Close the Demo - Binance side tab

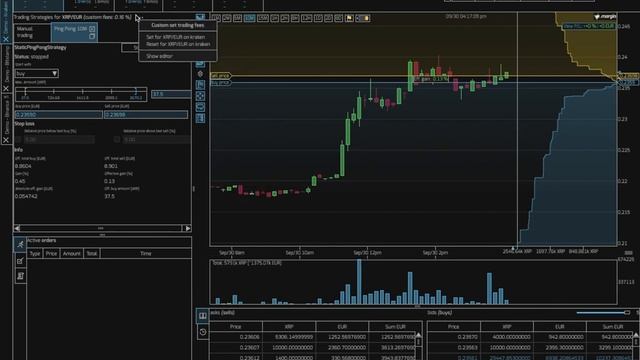tap(6, 140)
